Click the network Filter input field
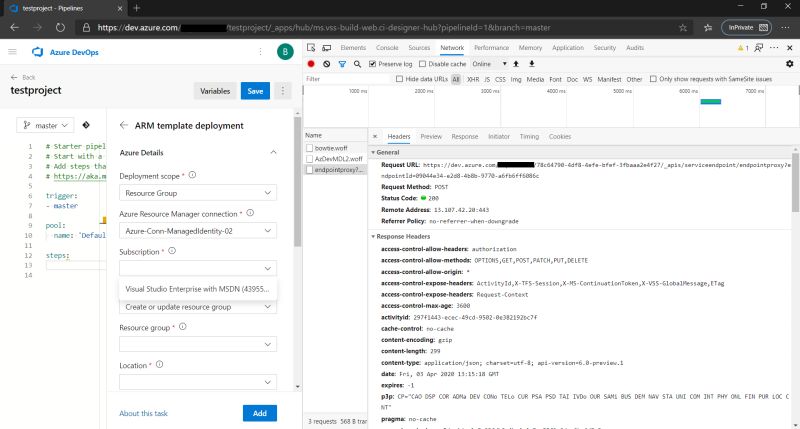This screenshot has height=429, width=800. pyautogui.click(x=349, y=79)
